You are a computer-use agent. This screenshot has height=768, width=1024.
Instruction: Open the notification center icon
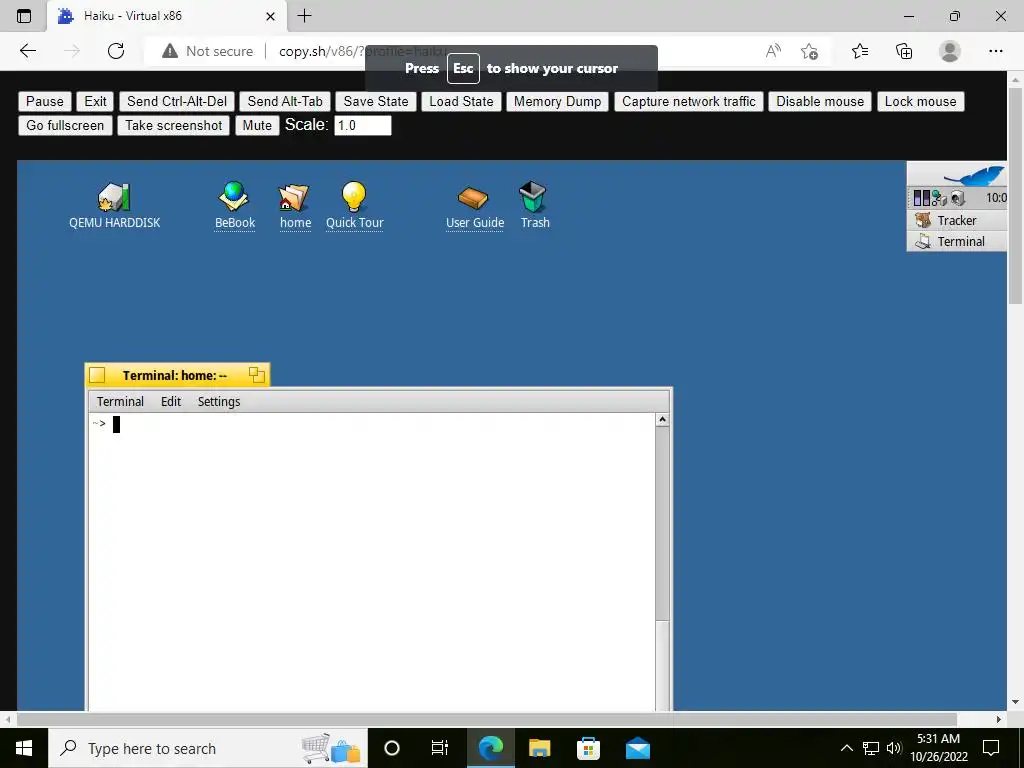pos(991,748)
